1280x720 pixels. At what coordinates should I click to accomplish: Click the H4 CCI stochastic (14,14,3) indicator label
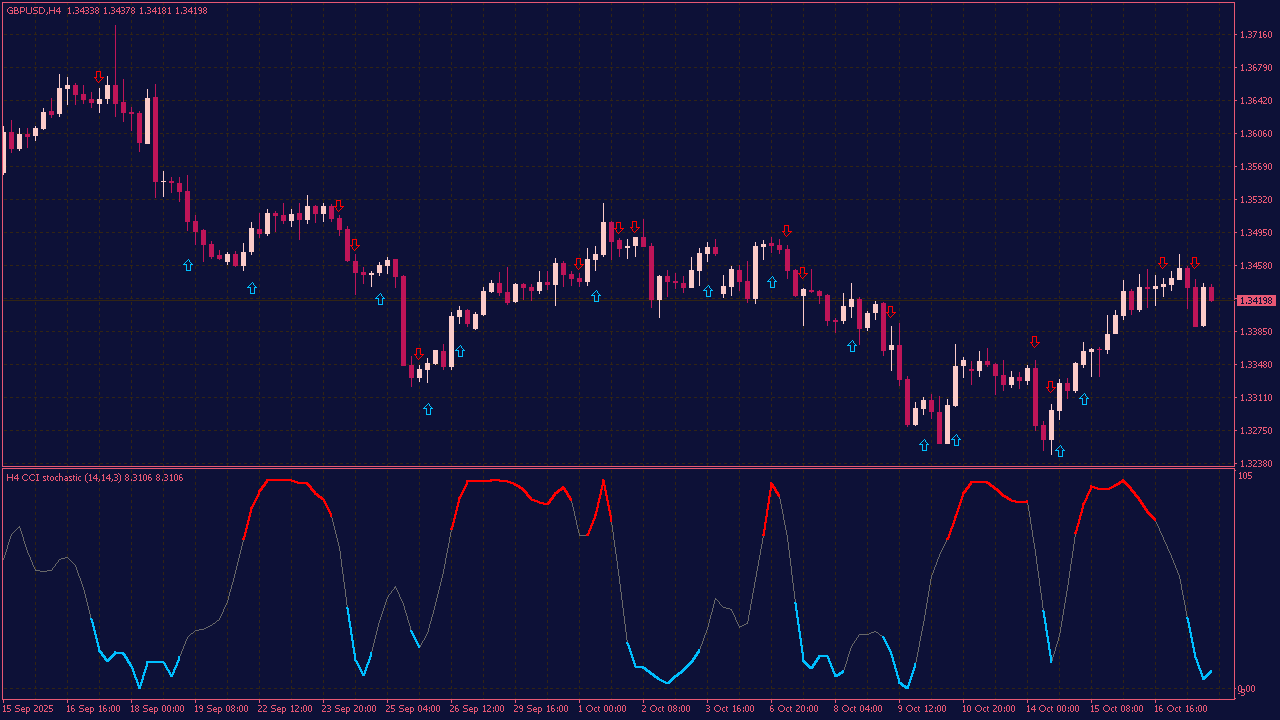point(95,477)
